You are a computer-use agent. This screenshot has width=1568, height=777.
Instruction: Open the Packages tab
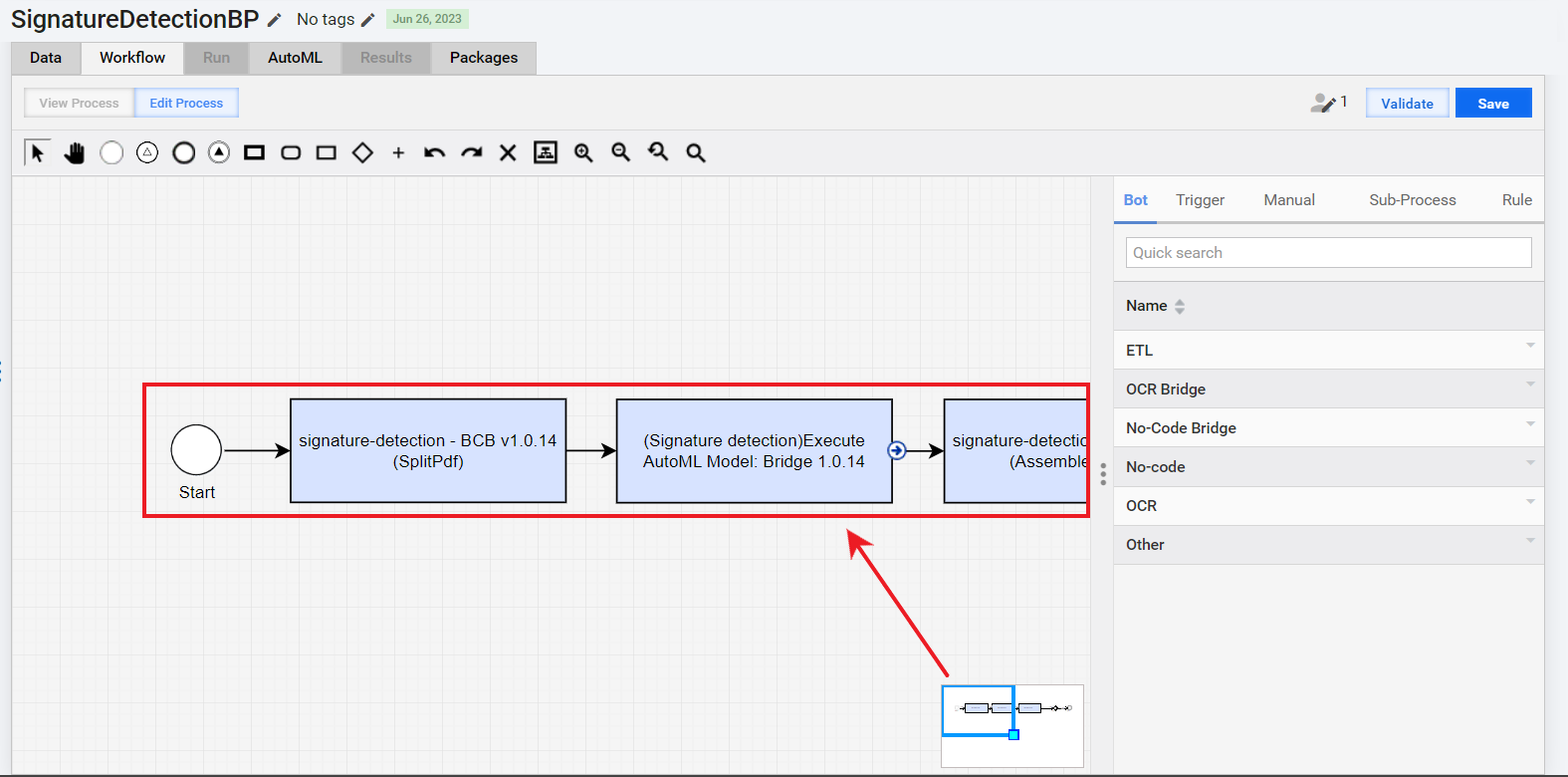click(484, 58)
